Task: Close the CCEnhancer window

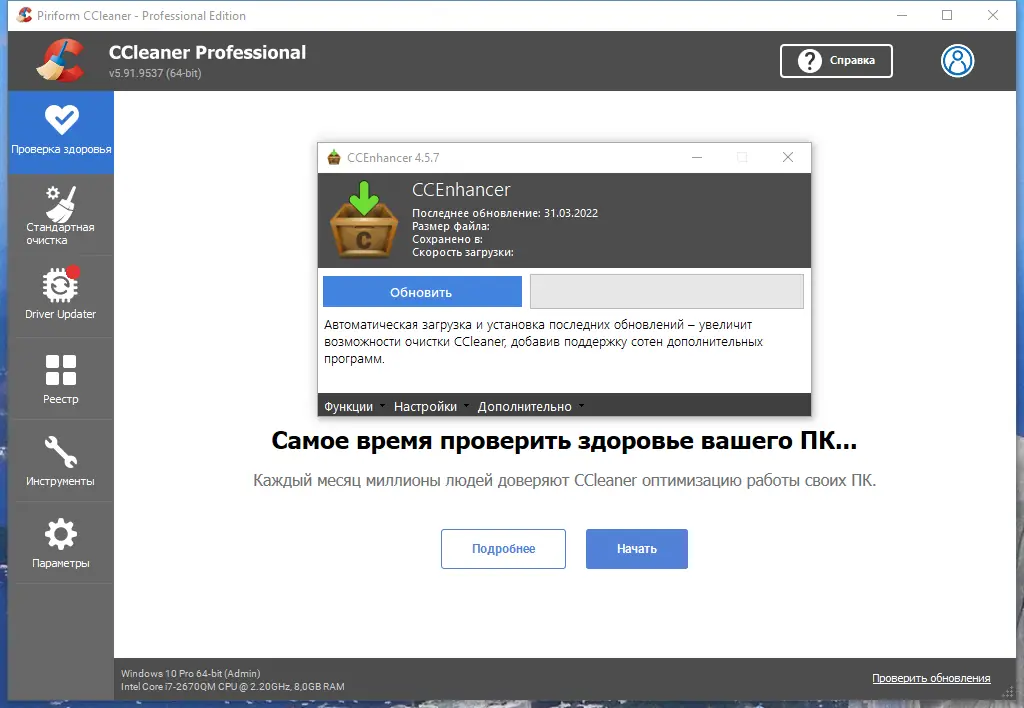Action: pyautogui.click(x=788, y=157)
